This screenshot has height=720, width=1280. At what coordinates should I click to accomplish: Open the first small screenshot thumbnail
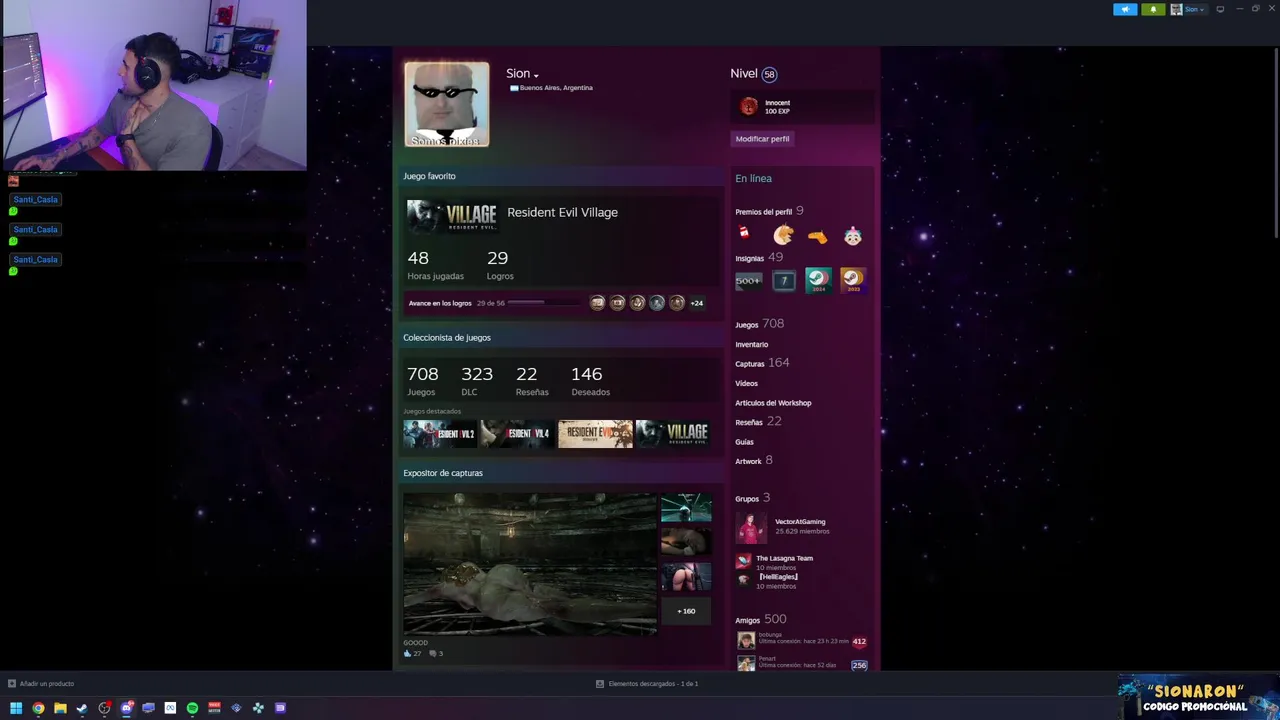pyautogui.click(x=686, y=507)
